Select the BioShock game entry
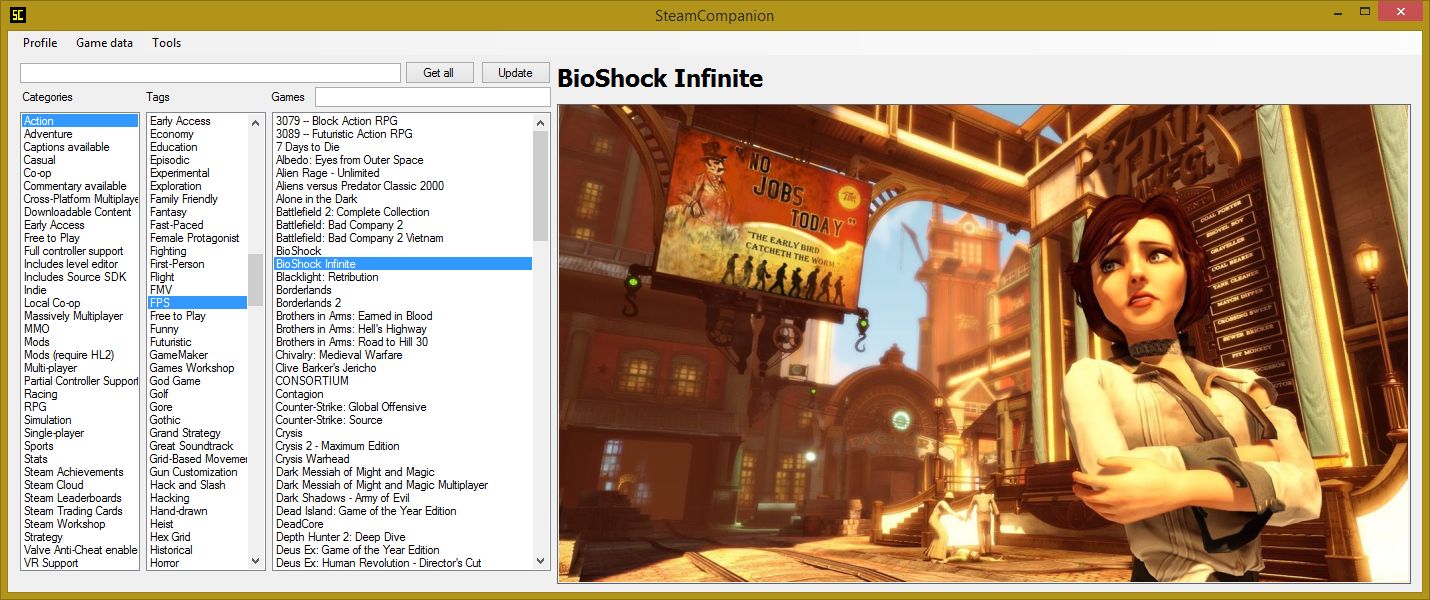Screen dimensions: 1430x600 pyautogui.click(x=403, y=251)
